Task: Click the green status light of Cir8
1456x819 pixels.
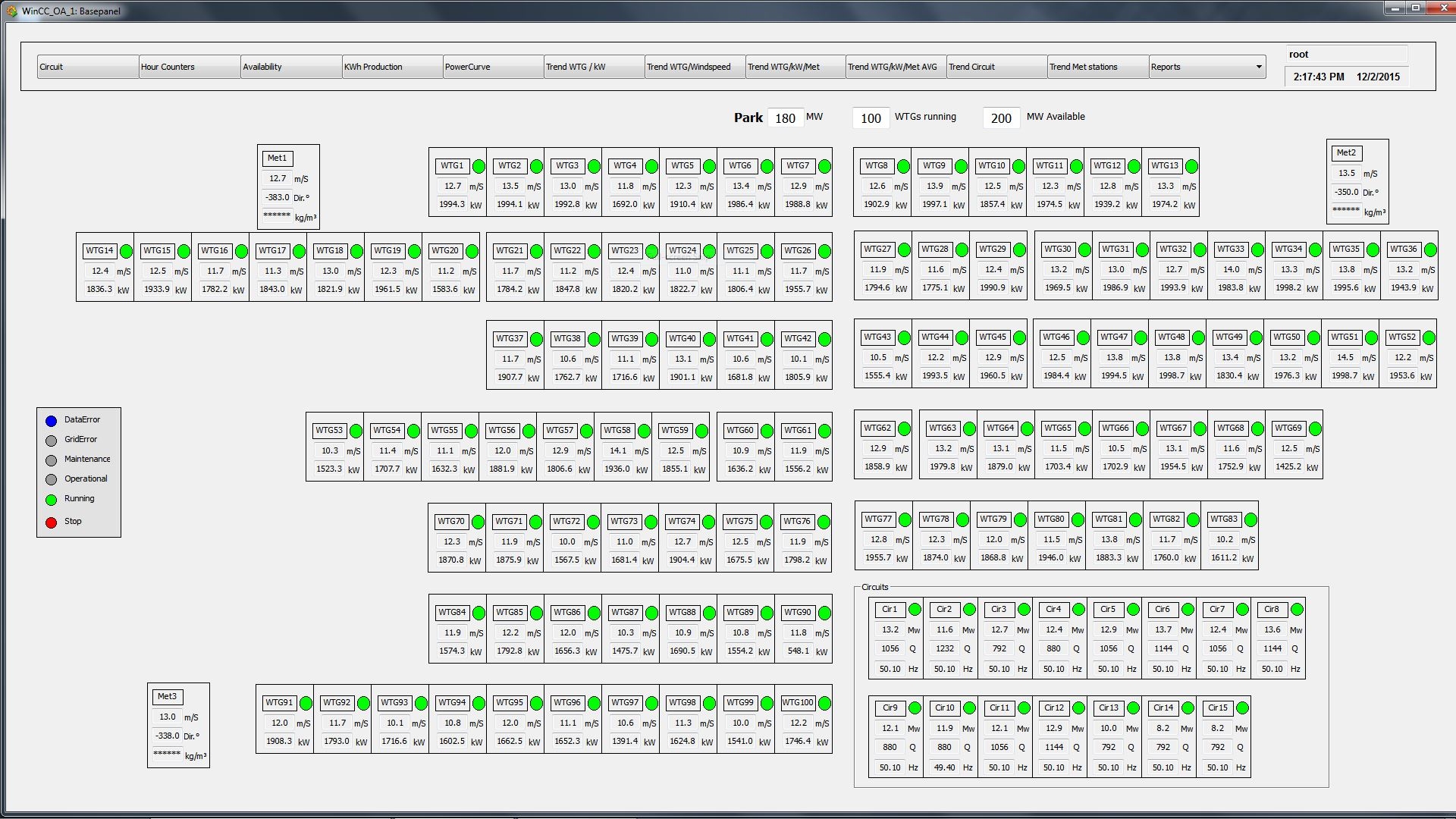Action: tap(1297, 610)
